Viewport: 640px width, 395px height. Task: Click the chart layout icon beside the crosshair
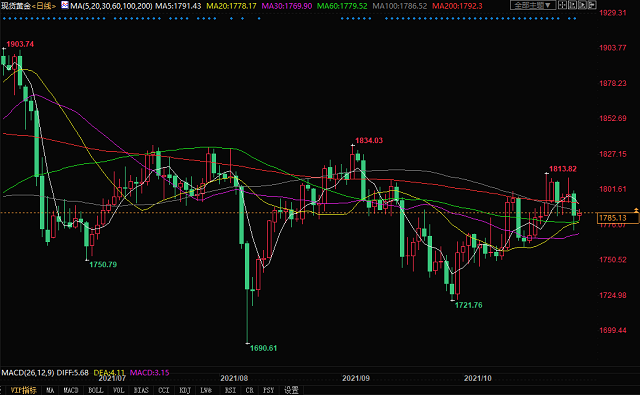[x=572, y=5]
